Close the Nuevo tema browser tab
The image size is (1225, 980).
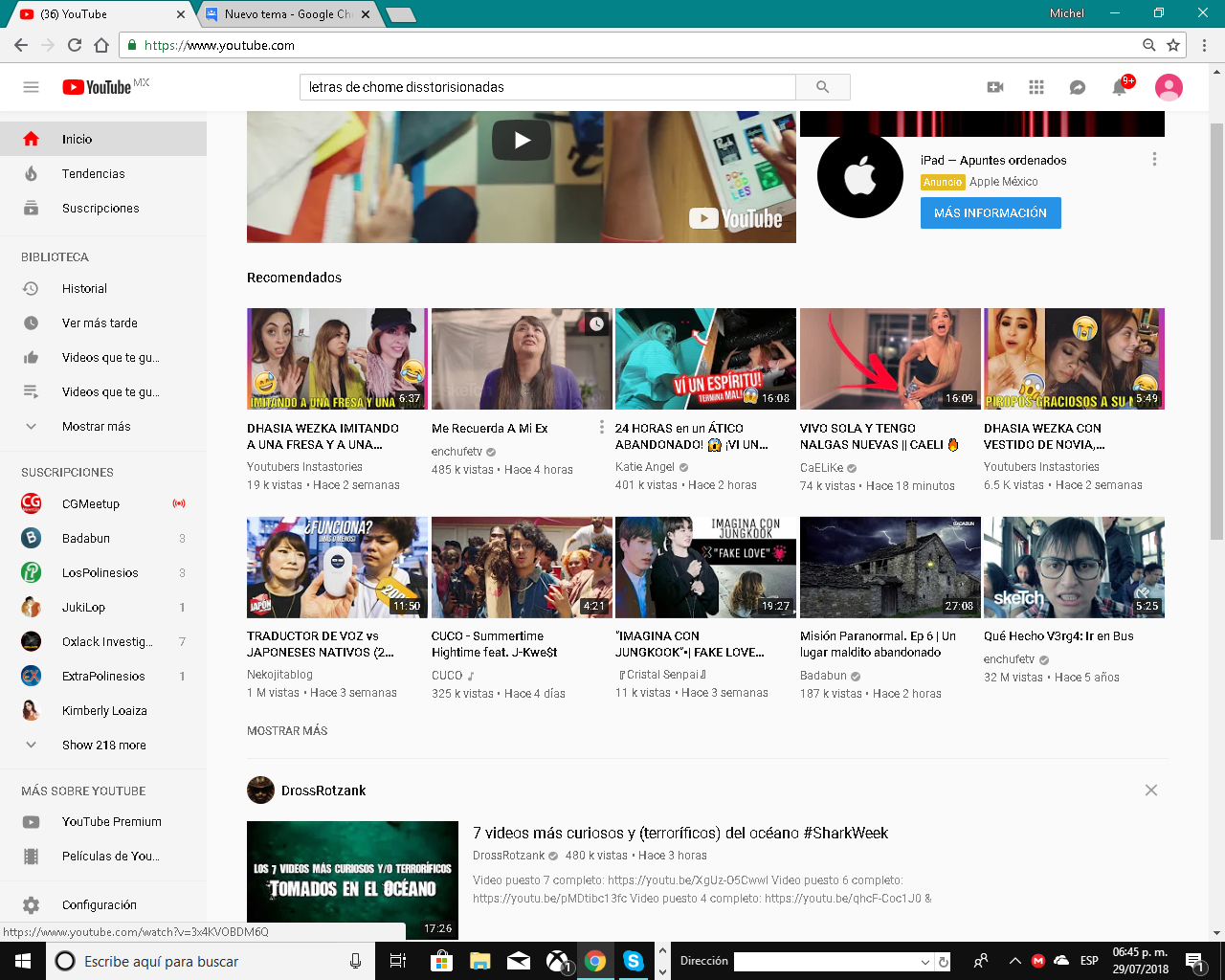pos(366,14)
